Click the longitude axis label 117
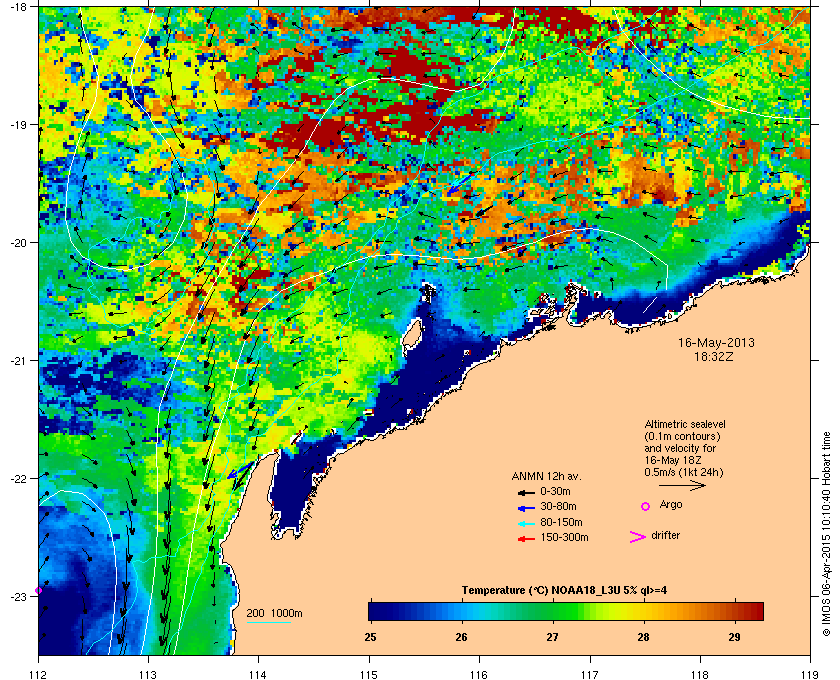Viewport: 840px width, 680px height. [x=589, y=674]
